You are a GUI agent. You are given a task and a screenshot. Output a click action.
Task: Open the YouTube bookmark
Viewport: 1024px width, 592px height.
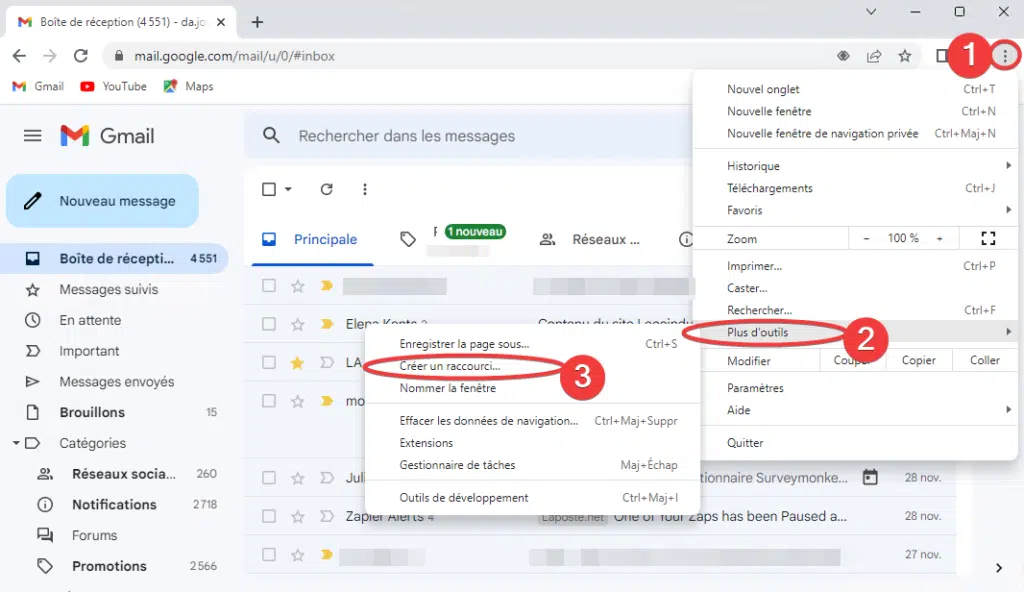pos(114,86)
